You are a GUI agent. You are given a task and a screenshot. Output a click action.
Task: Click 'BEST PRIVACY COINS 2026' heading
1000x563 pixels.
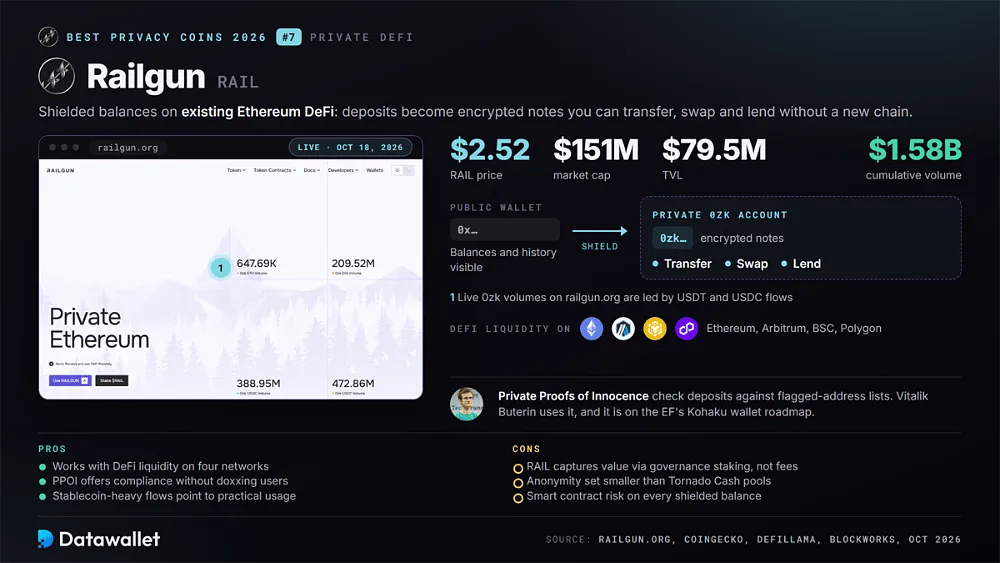(x=166, y=37)
